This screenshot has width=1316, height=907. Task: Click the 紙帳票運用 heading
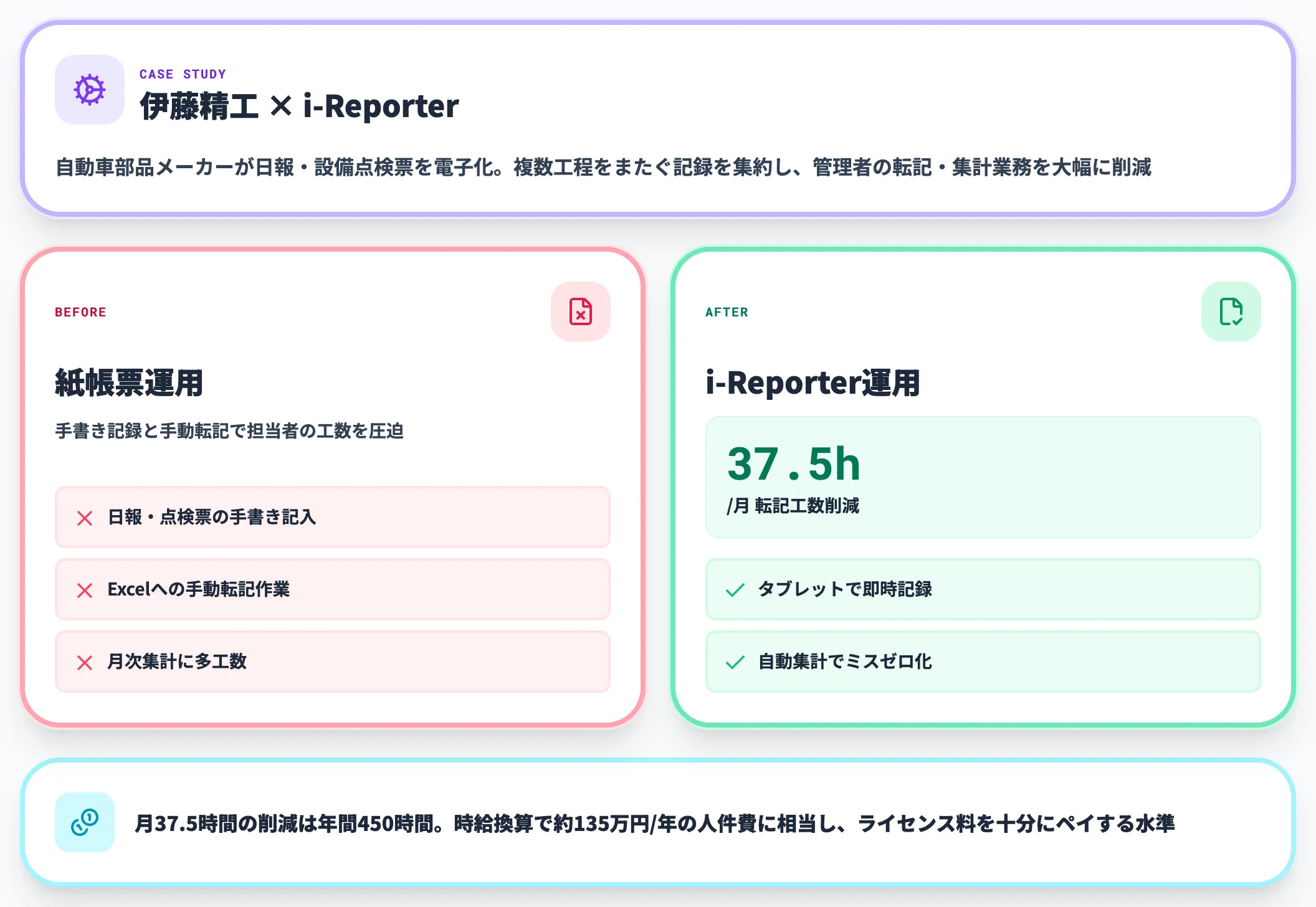[129, 382]
